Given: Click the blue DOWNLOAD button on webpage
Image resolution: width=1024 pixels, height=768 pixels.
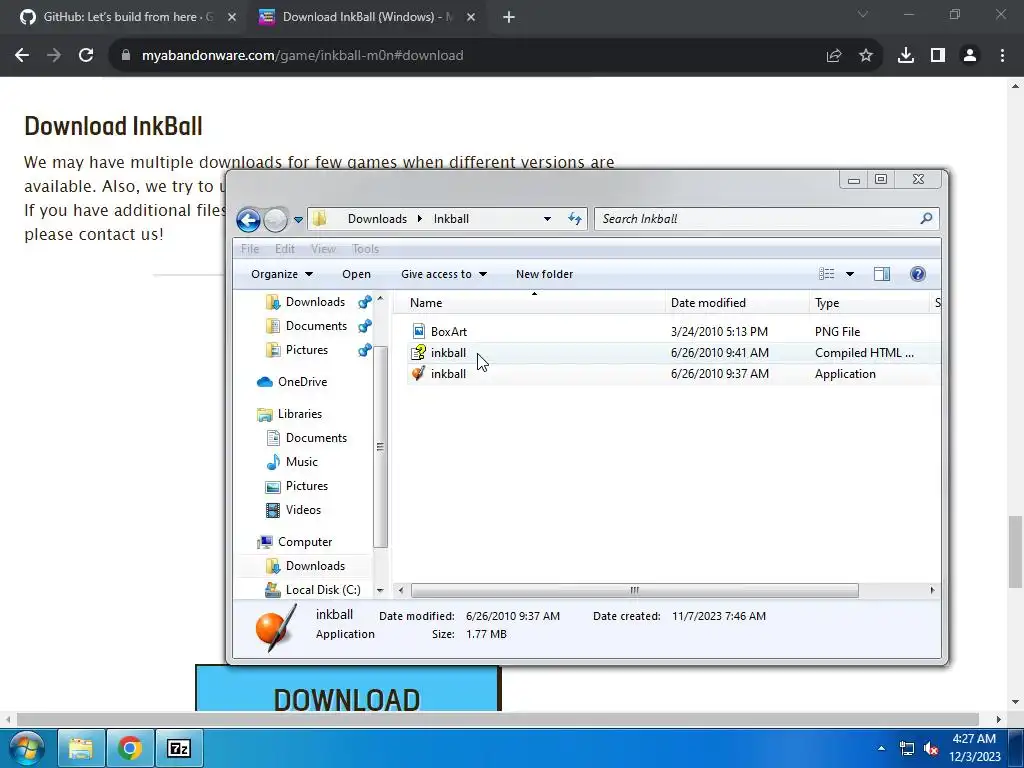Looking at the screenshot, I should tap(347, 688).
